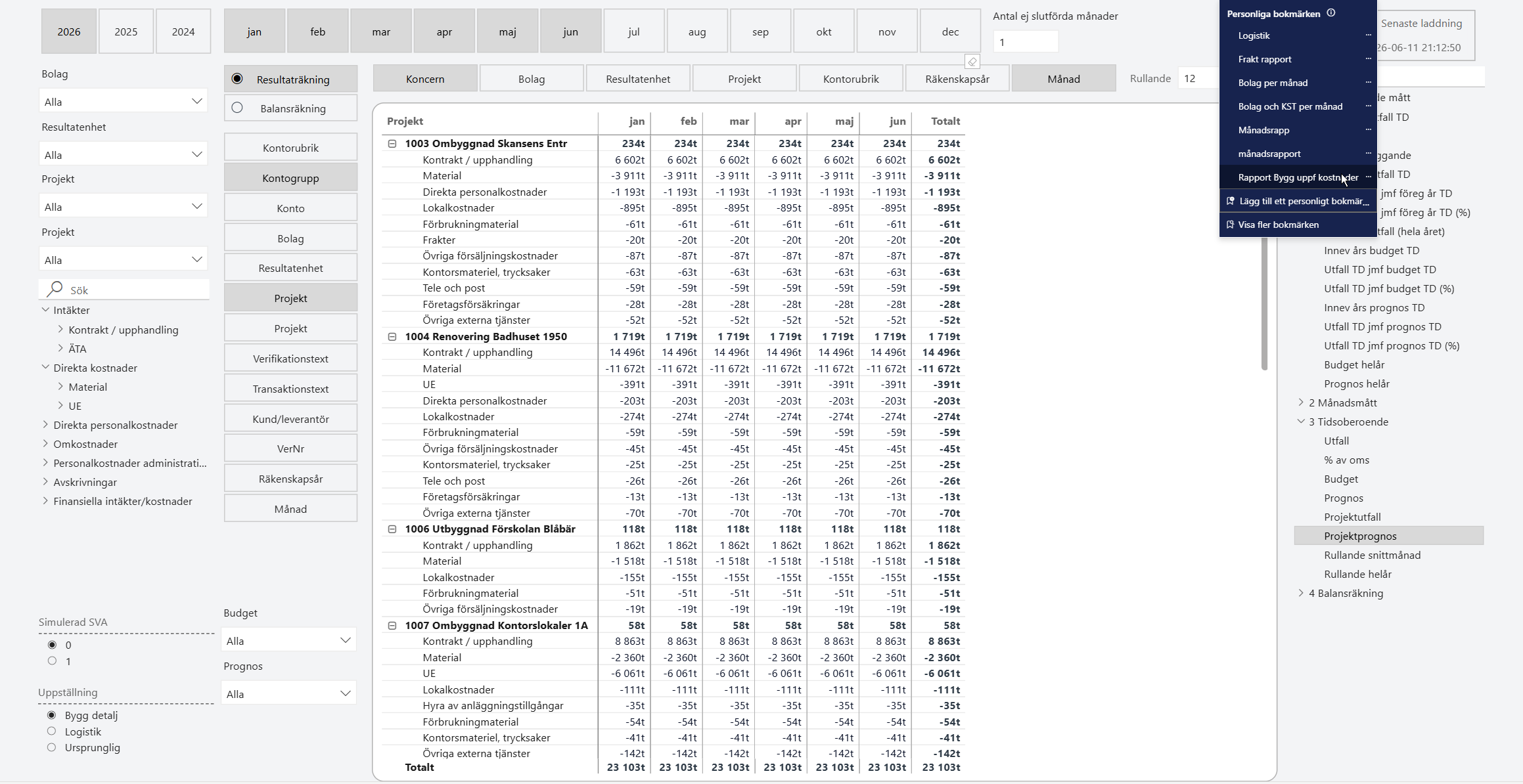Expand the 2 Månadsmått measure group
Viewport: 1523px width, 784px height.
tap(1301, 402)
